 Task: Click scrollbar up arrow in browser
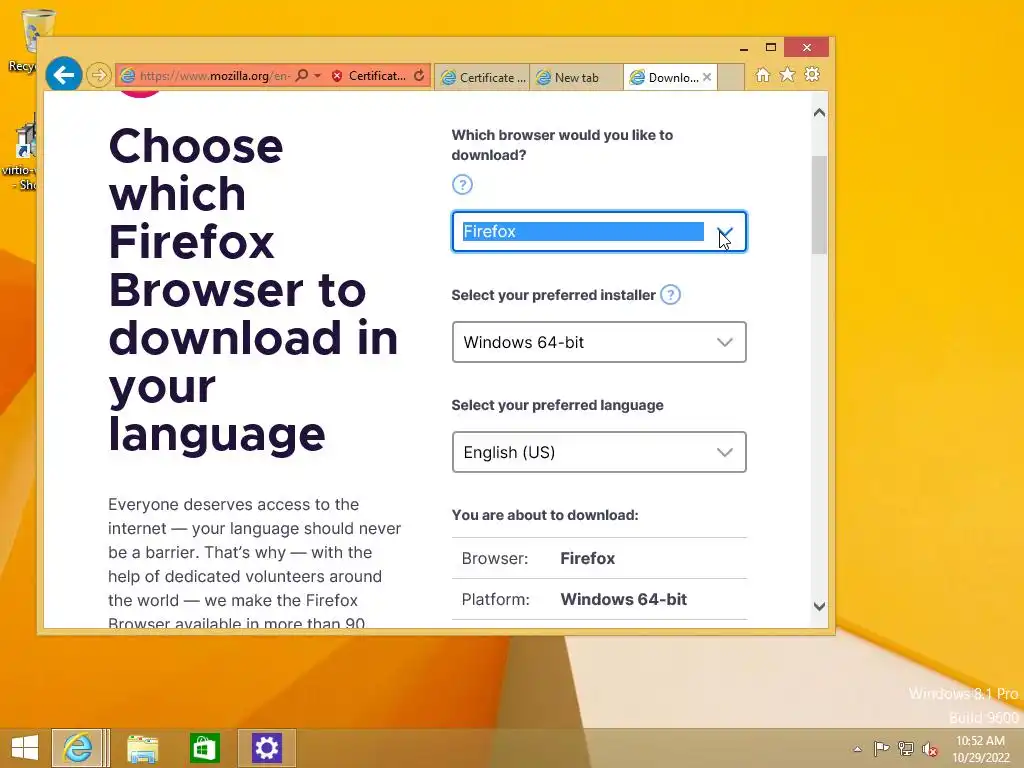pos(820,112)
